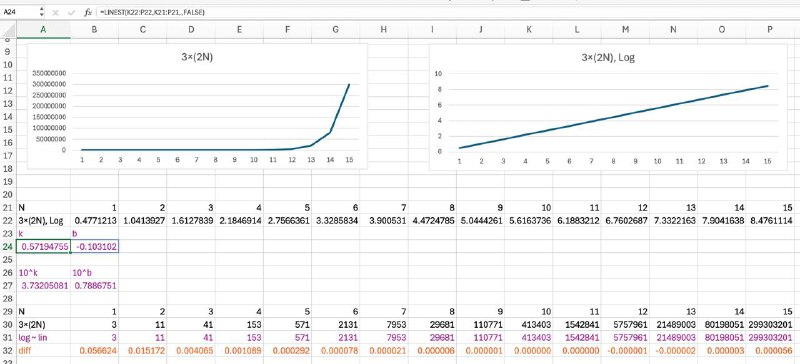
Task: Select the "N" label cell in row 29
Action: click(x=43, y=311)
